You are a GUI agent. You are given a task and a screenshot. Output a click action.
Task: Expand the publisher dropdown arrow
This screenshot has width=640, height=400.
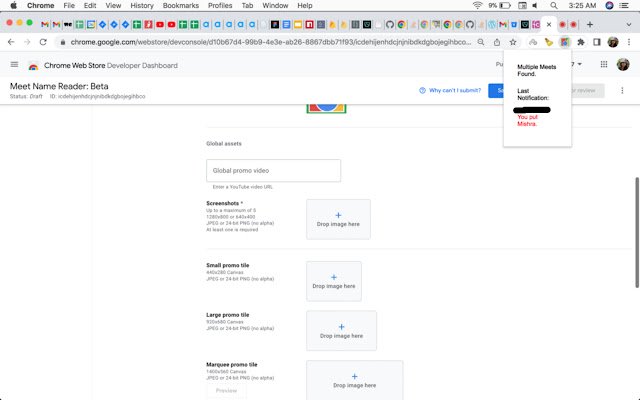[580, 64]
